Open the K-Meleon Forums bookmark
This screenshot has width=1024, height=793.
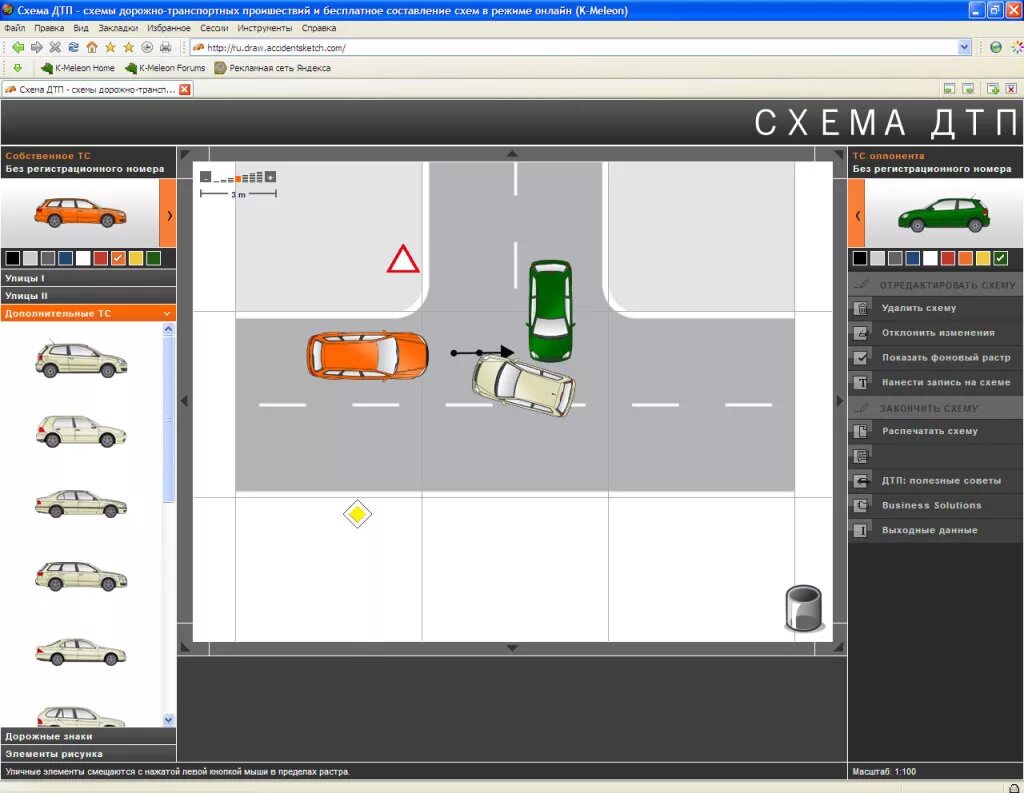pyautogui.click(x=165, y=68)
